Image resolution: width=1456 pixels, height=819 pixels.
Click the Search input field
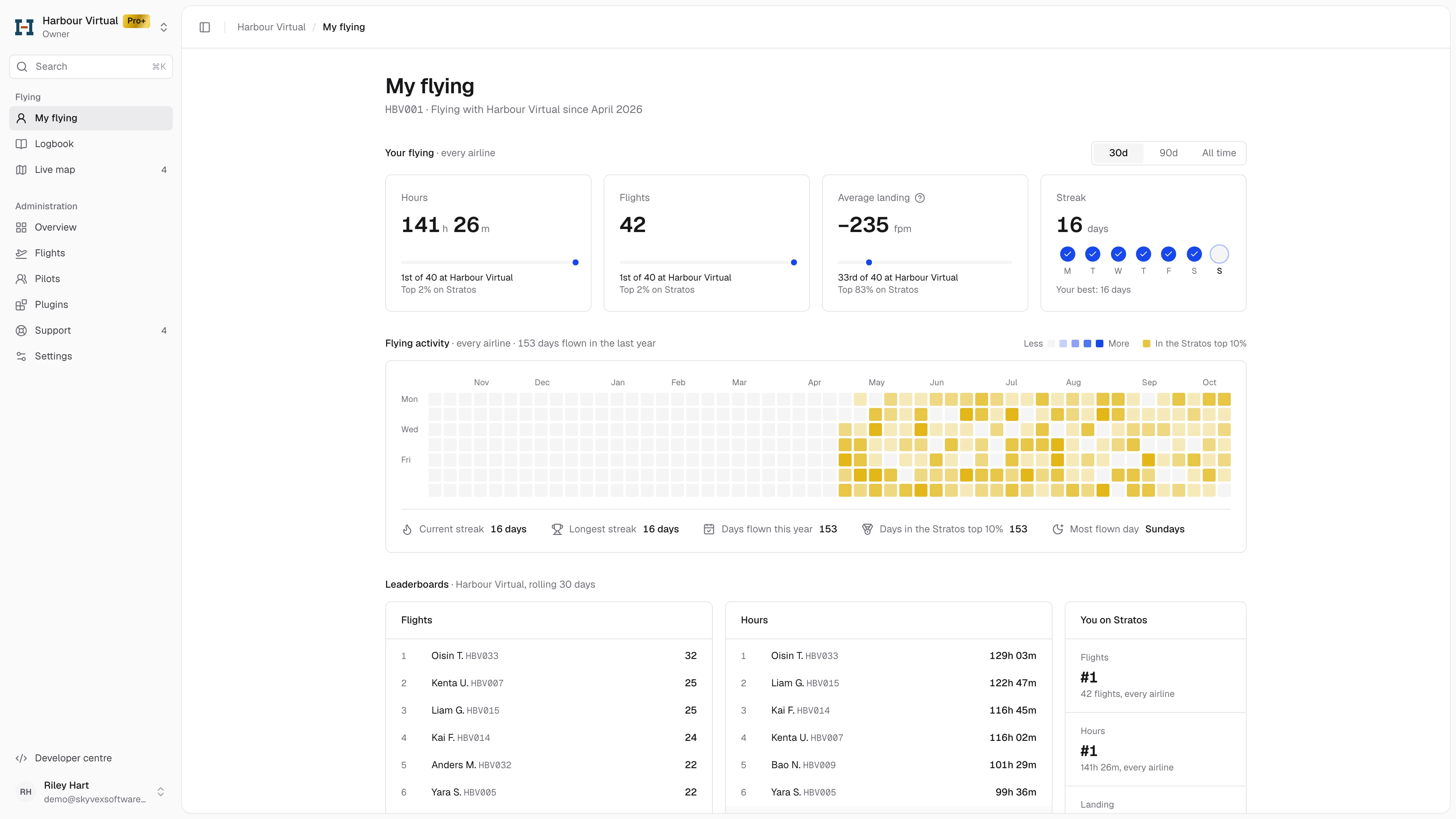[91, 67]
